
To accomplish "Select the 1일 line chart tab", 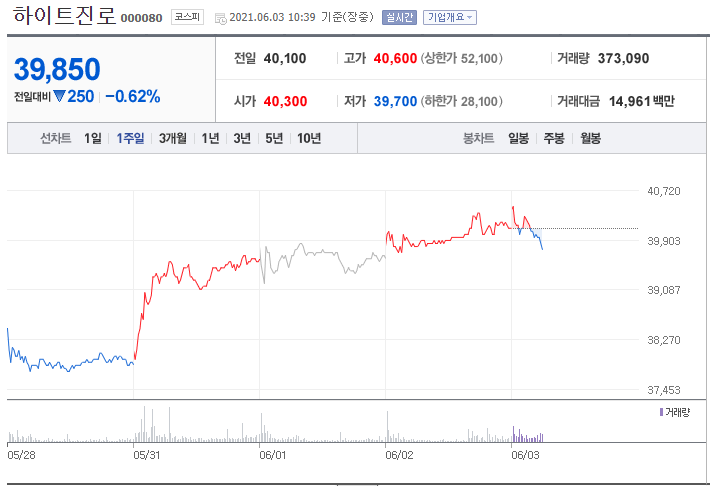I will coord(93,138).
